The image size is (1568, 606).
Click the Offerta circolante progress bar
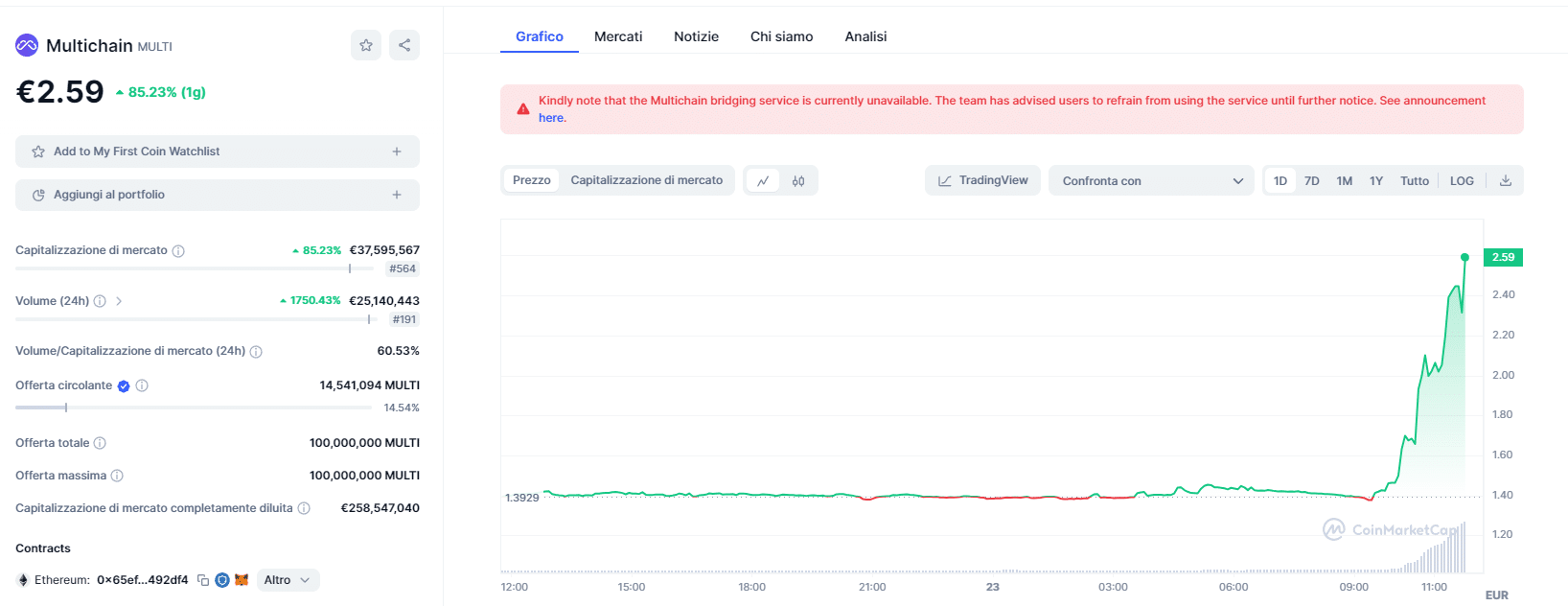193,408
